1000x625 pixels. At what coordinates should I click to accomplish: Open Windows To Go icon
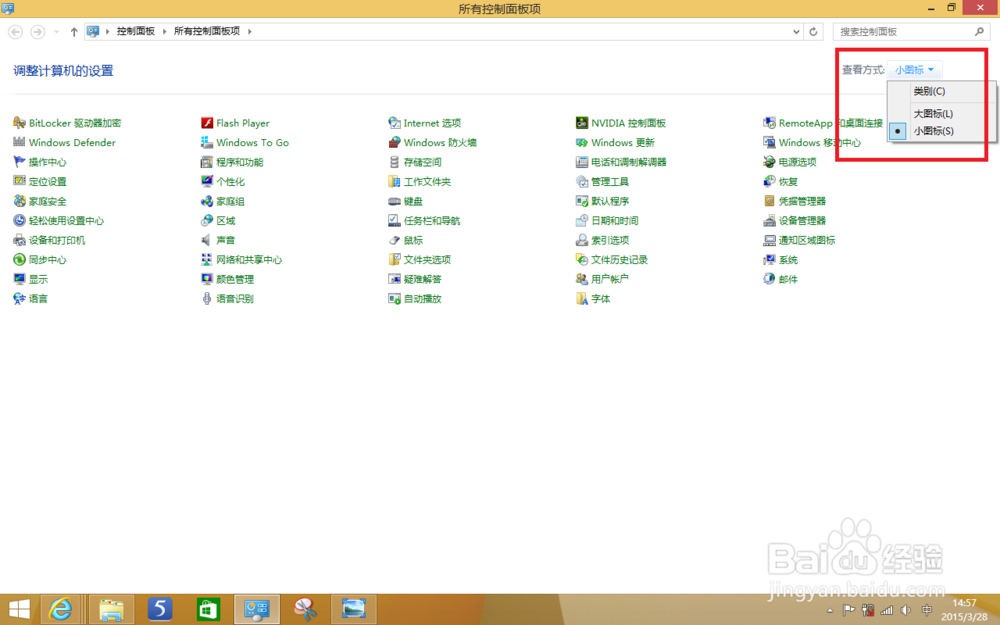point(207,142)
